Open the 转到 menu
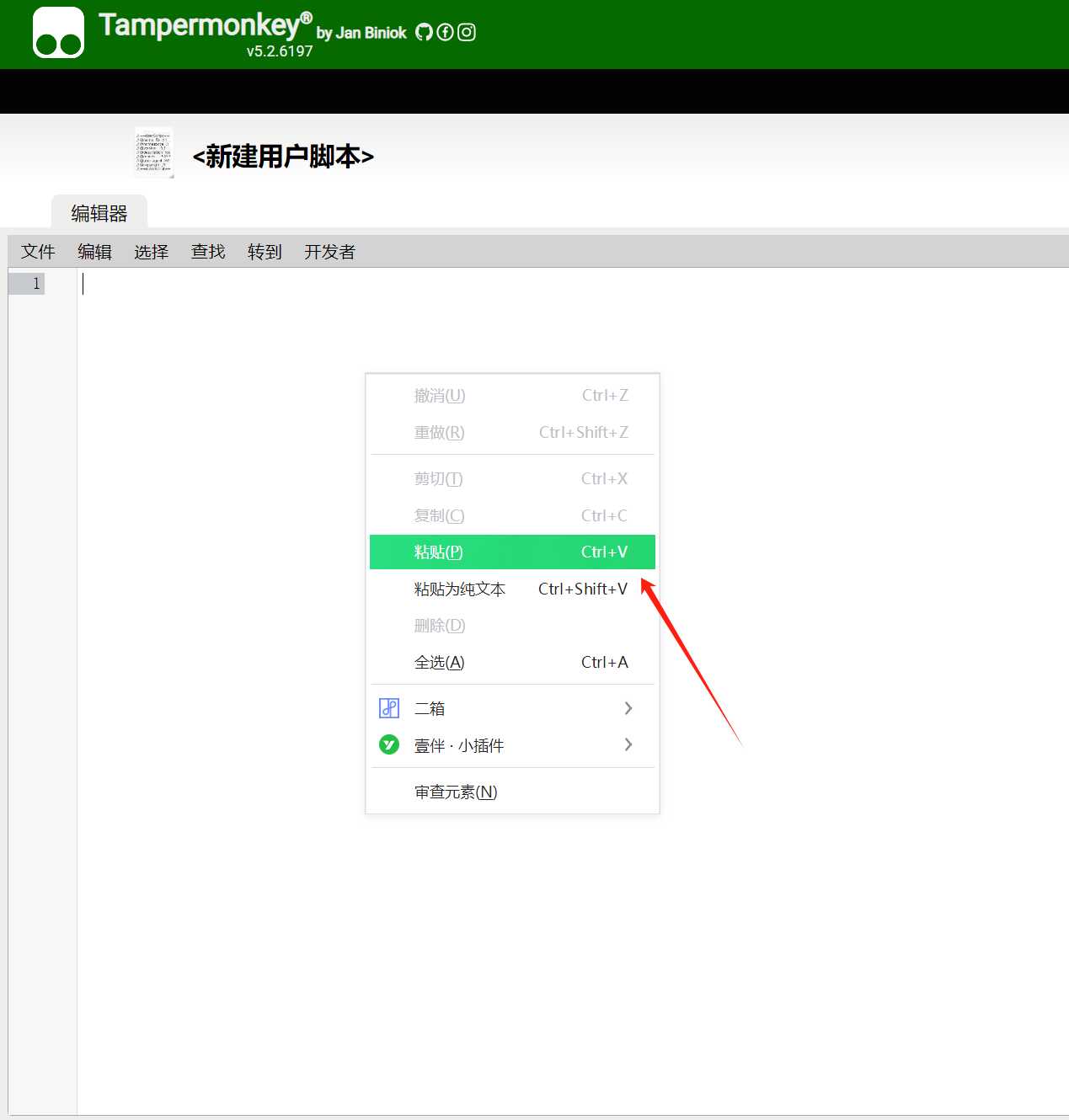1069x1120 pixels. (265, 252)
